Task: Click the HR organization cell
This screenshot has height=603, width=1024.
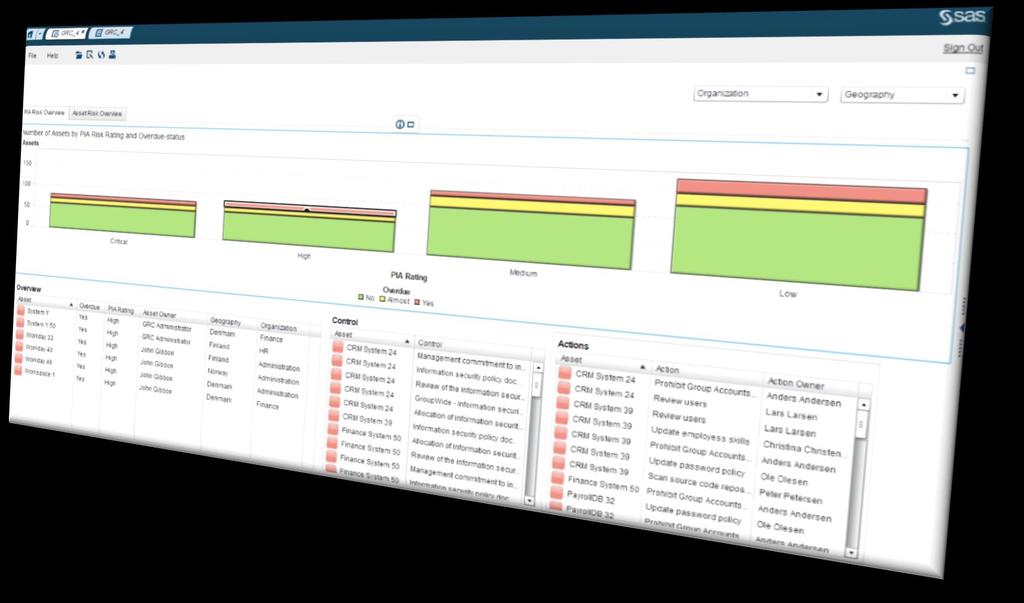Action: pos(264,351)
